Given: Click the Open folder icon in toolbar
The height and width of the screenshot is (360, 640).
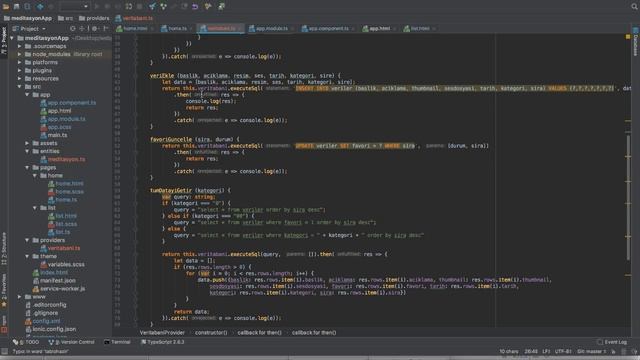Looking at the screenshot, I should tap(6, 7).
